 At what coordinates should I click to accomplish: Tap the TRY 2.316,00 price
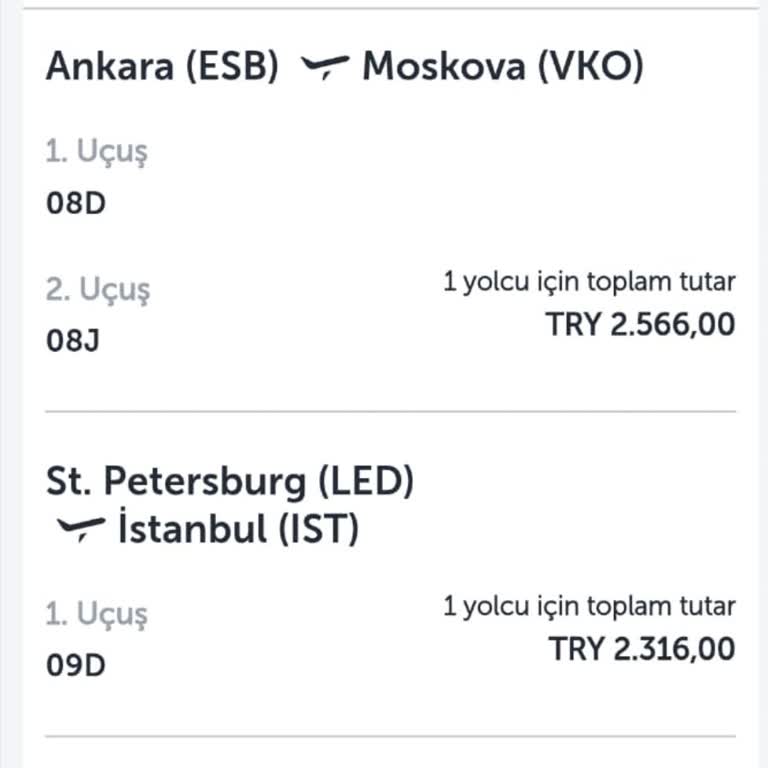click(x=641, y=648)
